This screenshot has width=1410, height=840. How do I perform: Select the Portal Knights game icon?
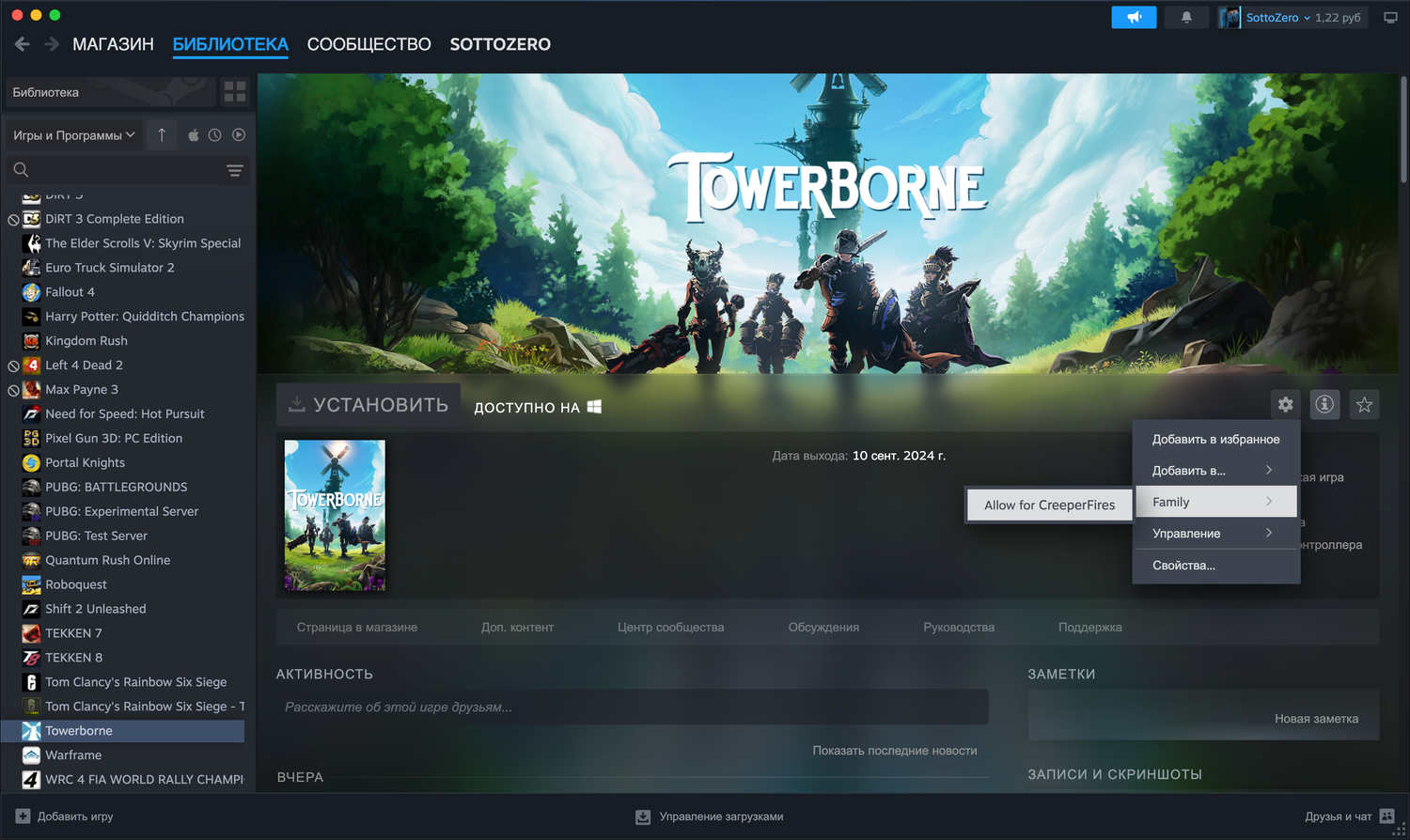[x=31, y=463]
